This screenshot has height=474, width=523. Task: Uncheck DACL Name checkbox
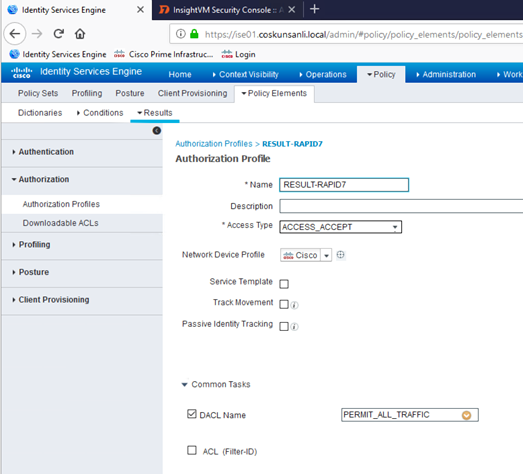(192, 414)
